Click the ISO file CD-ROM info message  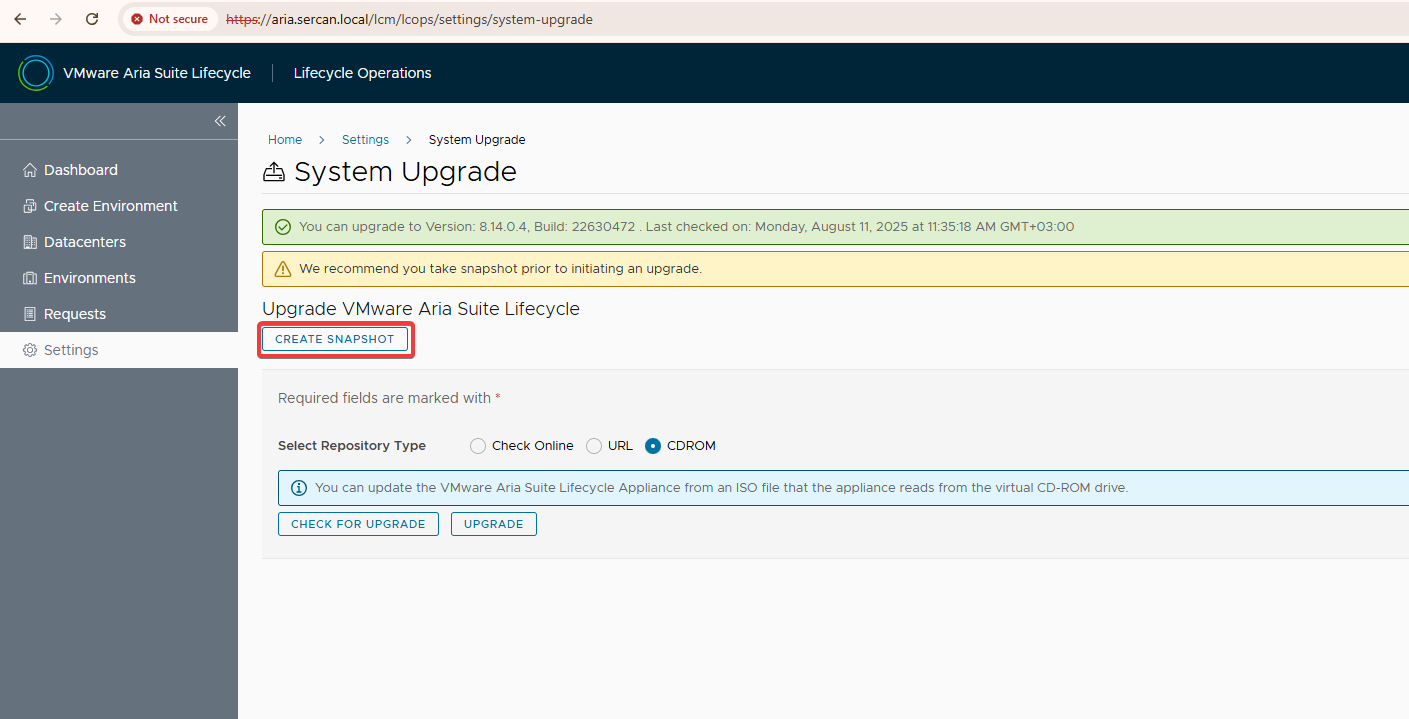click(x=722, y=488)
